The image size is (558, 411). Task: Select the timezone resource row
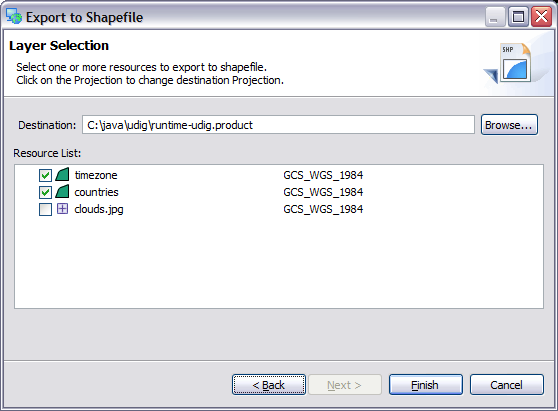tap(279, 175)
